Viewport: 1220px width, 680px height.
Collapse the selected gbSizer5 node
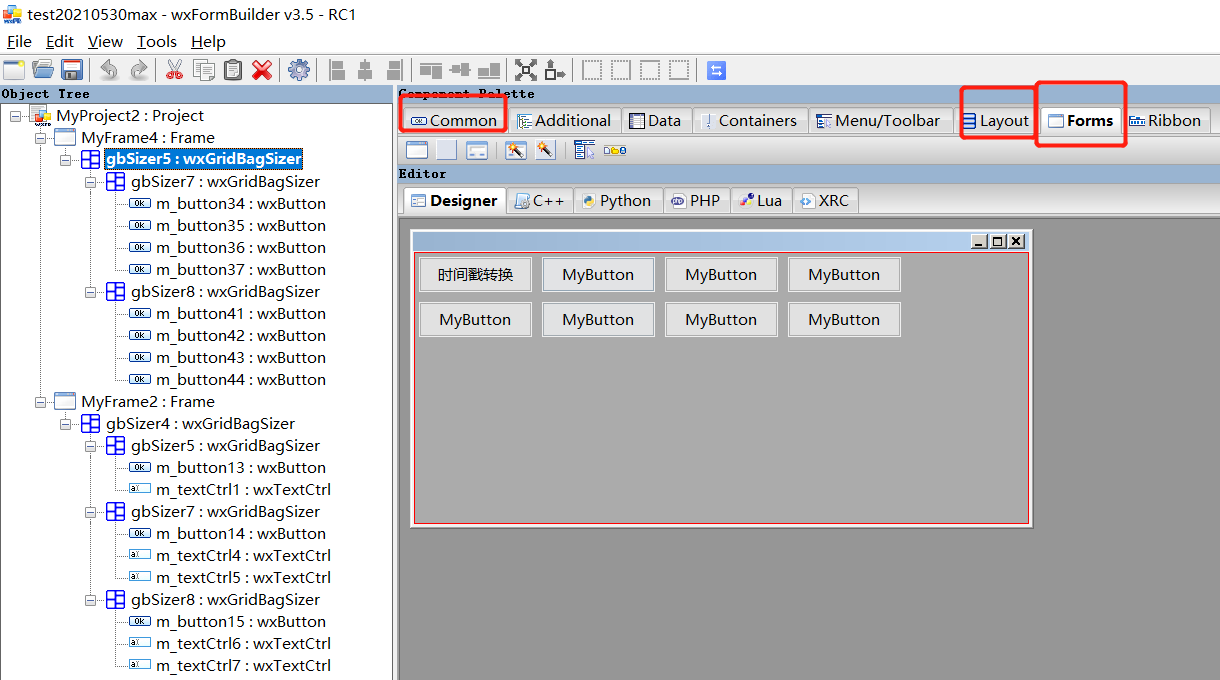point(66,160)
